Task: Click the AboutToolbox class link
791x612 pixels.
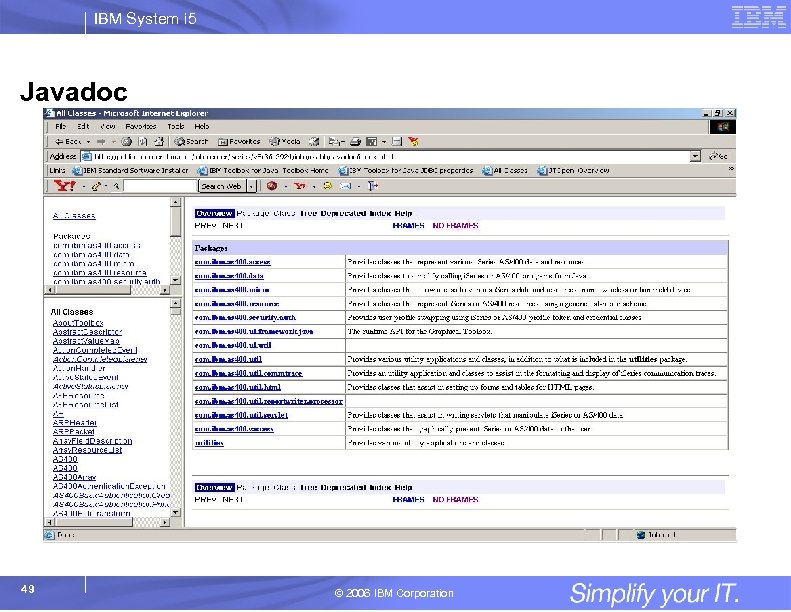Action: [x=78, y=323]
